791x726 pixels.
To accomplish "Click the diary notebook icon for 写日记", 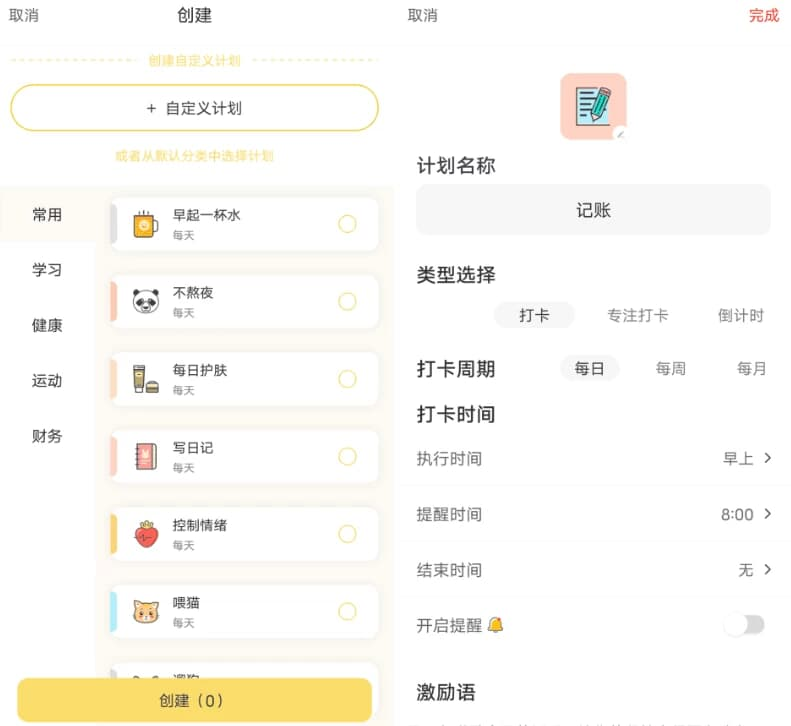I will point(146,457).
